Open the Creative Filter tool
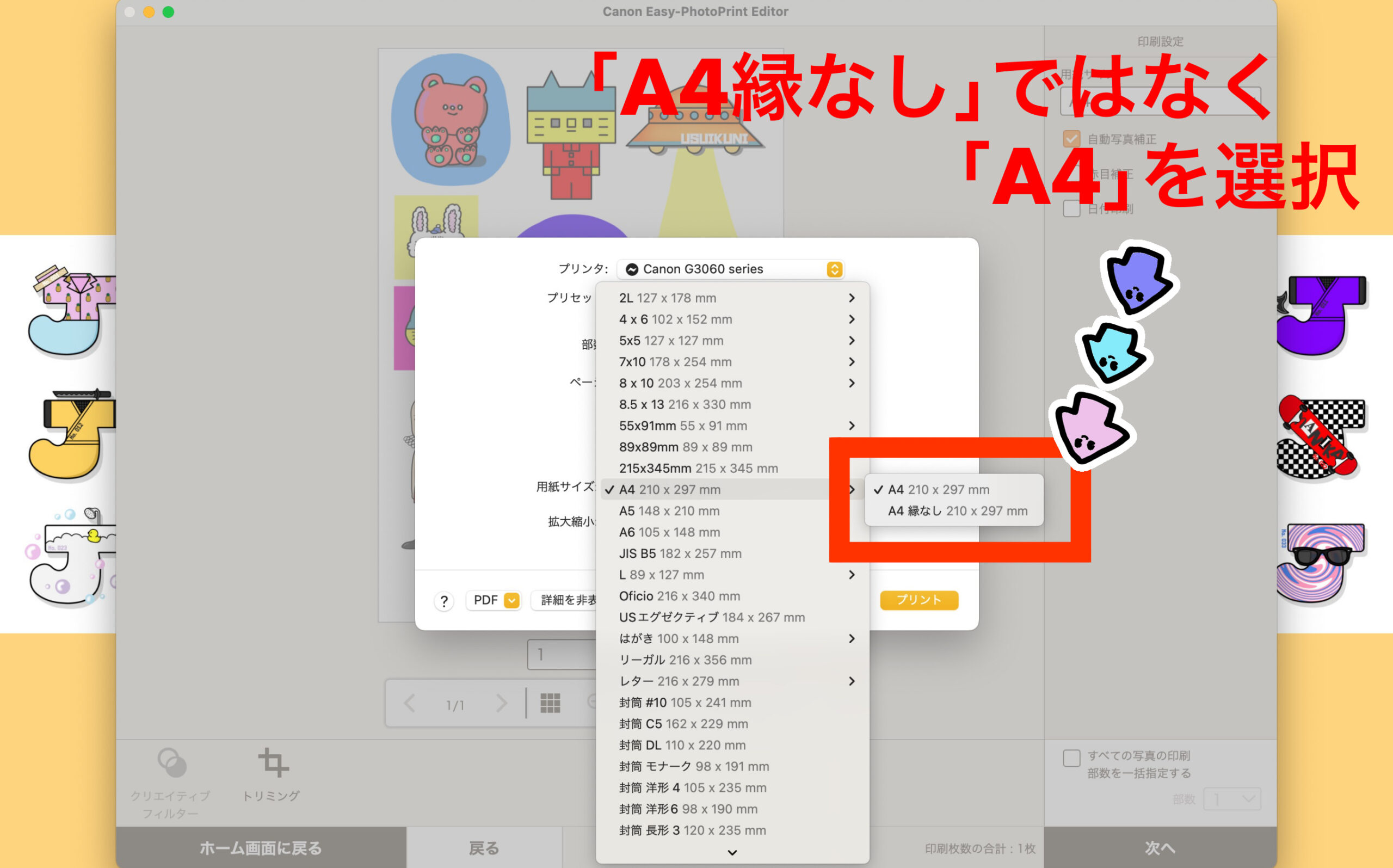The width and height of the screenshot is (1393, 868). click(170, 783)
